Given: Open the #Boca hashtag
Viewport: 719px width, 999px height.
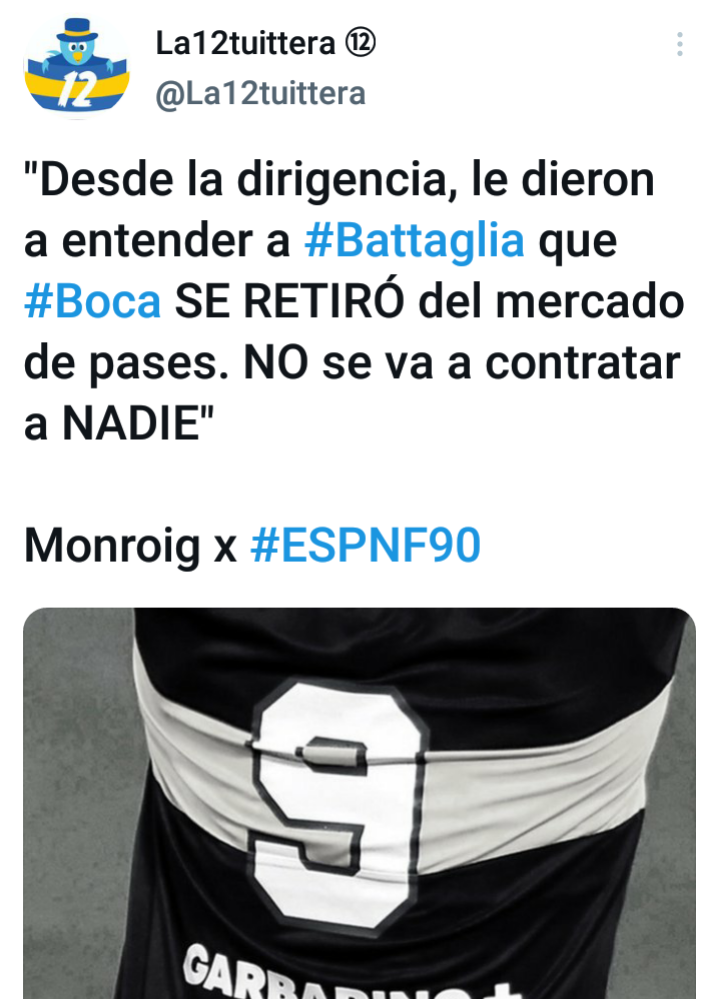Looking at the screenshot, I should pyautogui.click(x=92, y=302).
